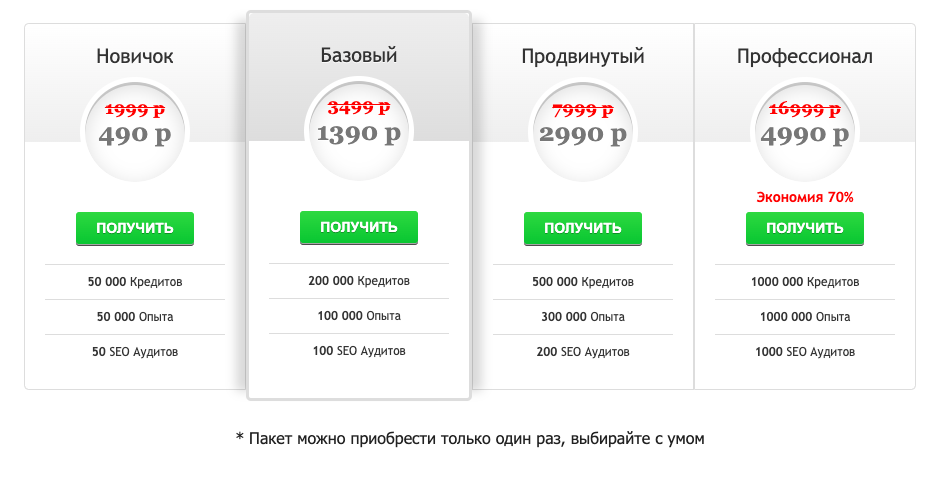
Task: Click the Продвинутый plan heading
Action: [583, 57]
